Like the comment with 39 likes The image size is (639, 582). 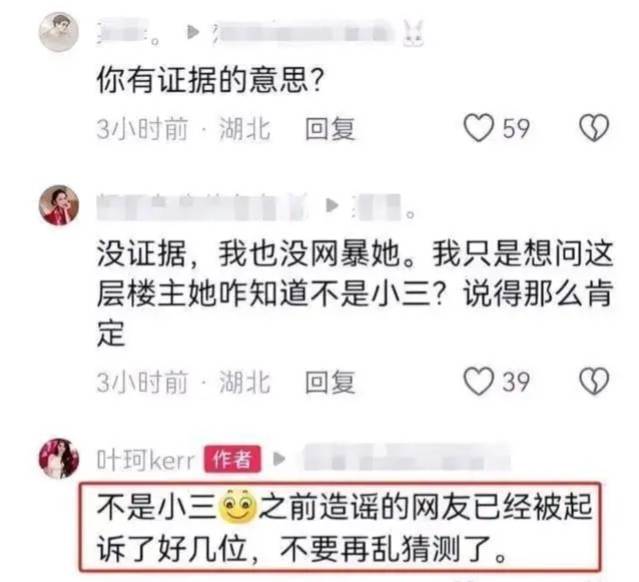(479, 381)
